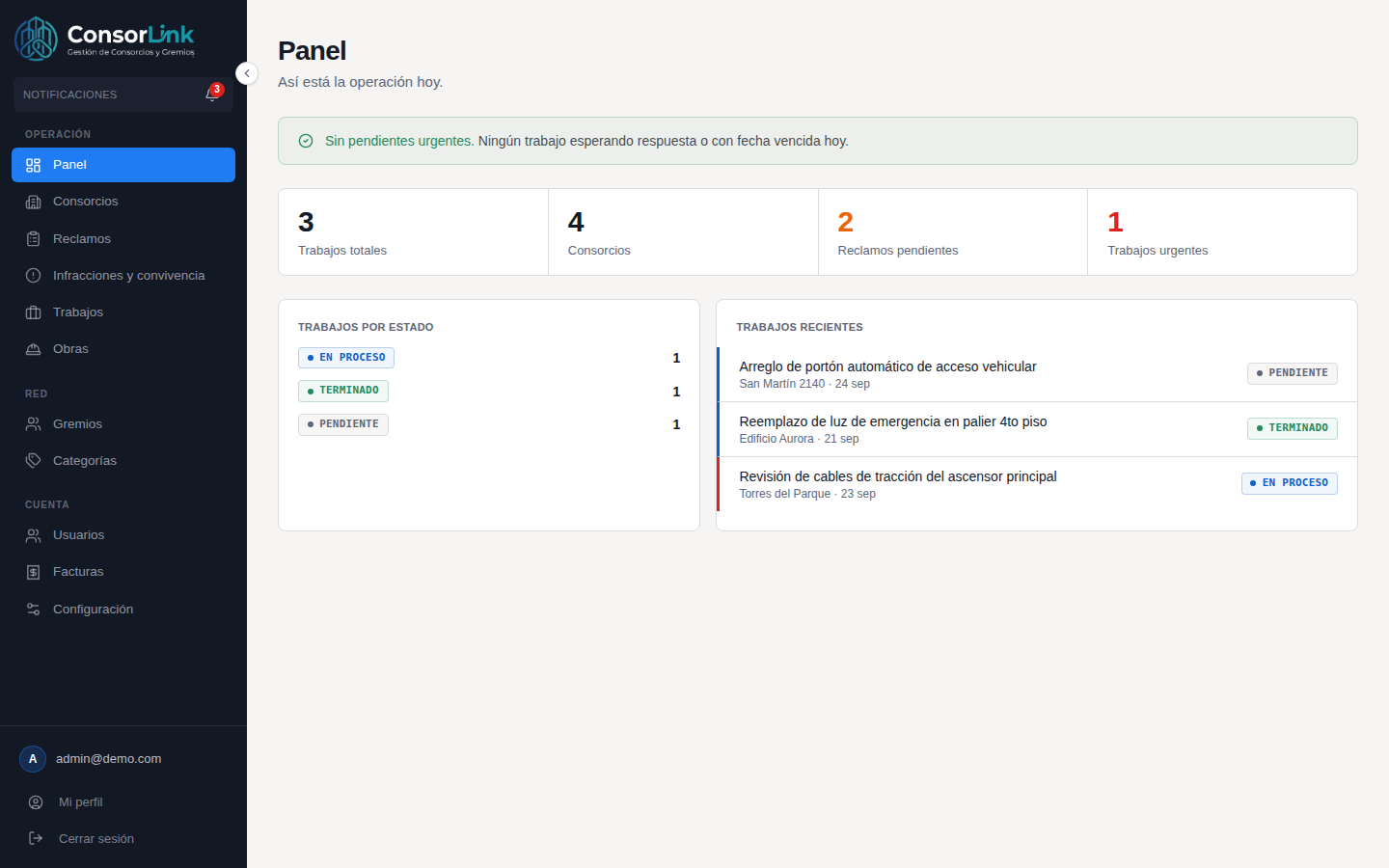Navigate to Trabajos in sidebar
This screenshot has height=868, width=1389.
coord(123,312)
